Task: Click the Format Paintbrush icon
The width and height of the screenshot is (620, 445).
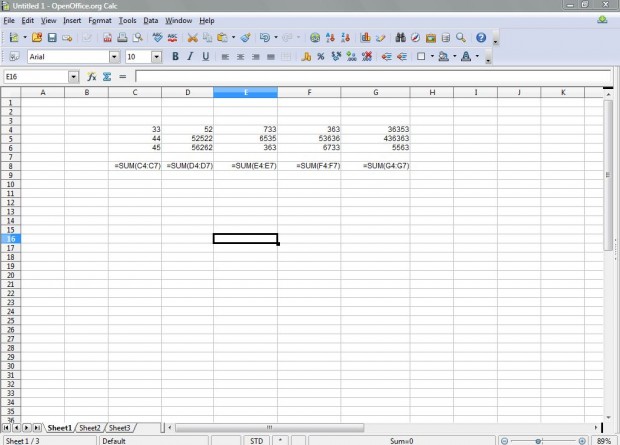Action: click(x=245, y=38)
